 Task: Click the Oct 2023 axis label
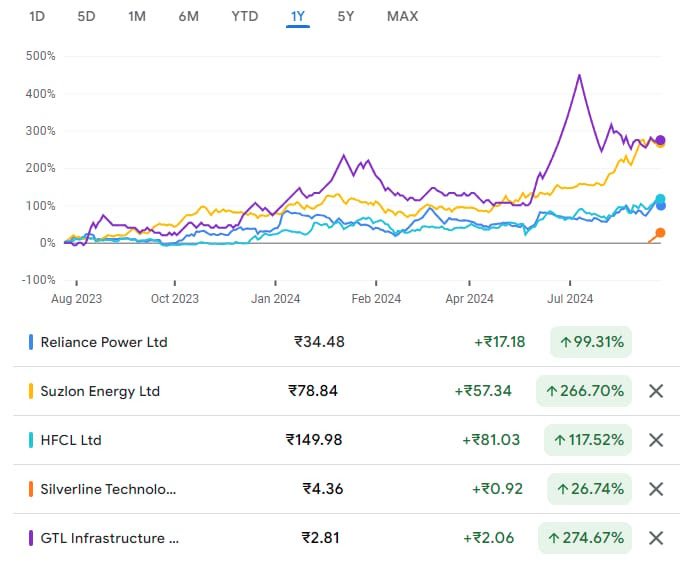175,298
